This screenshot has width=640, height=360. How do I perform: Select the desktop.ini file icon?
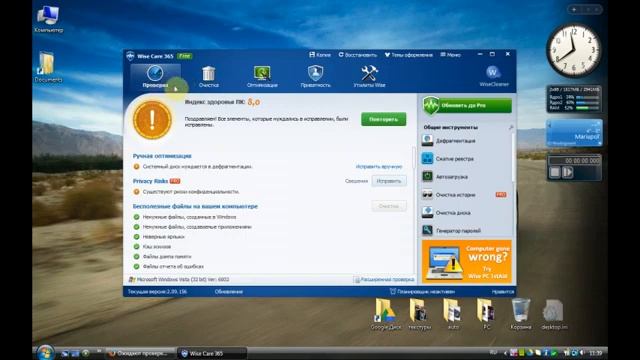point(554,314)
